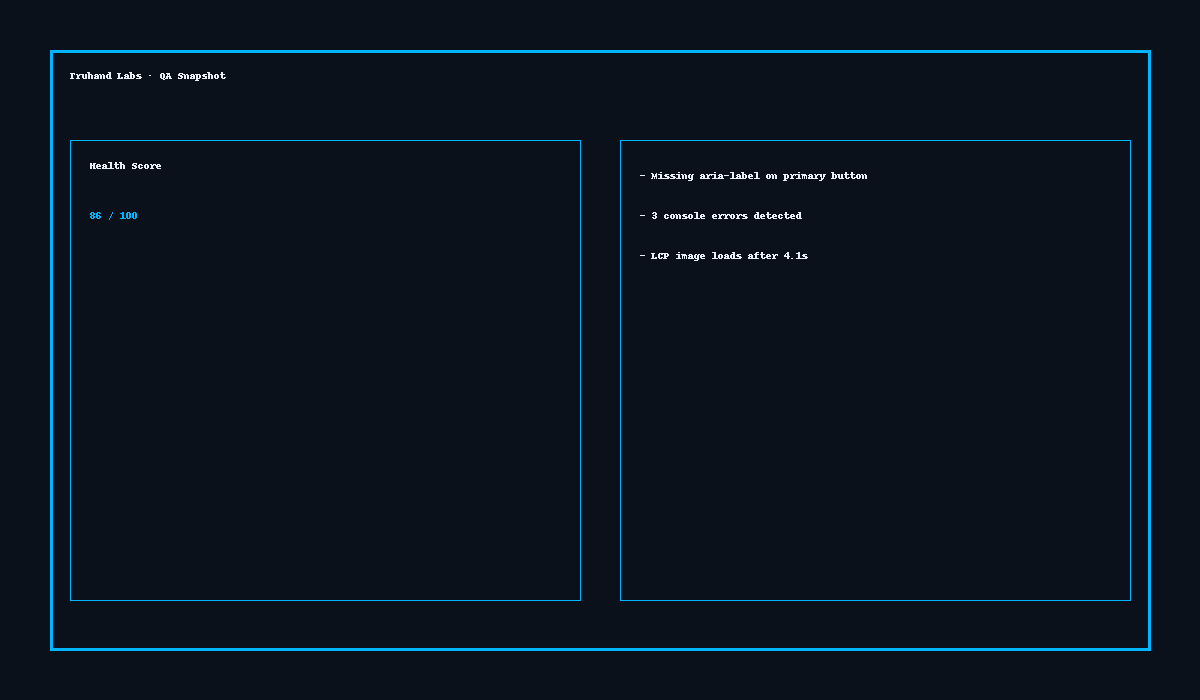Click the dash bullet before 3 console errors

coord(643,216)
